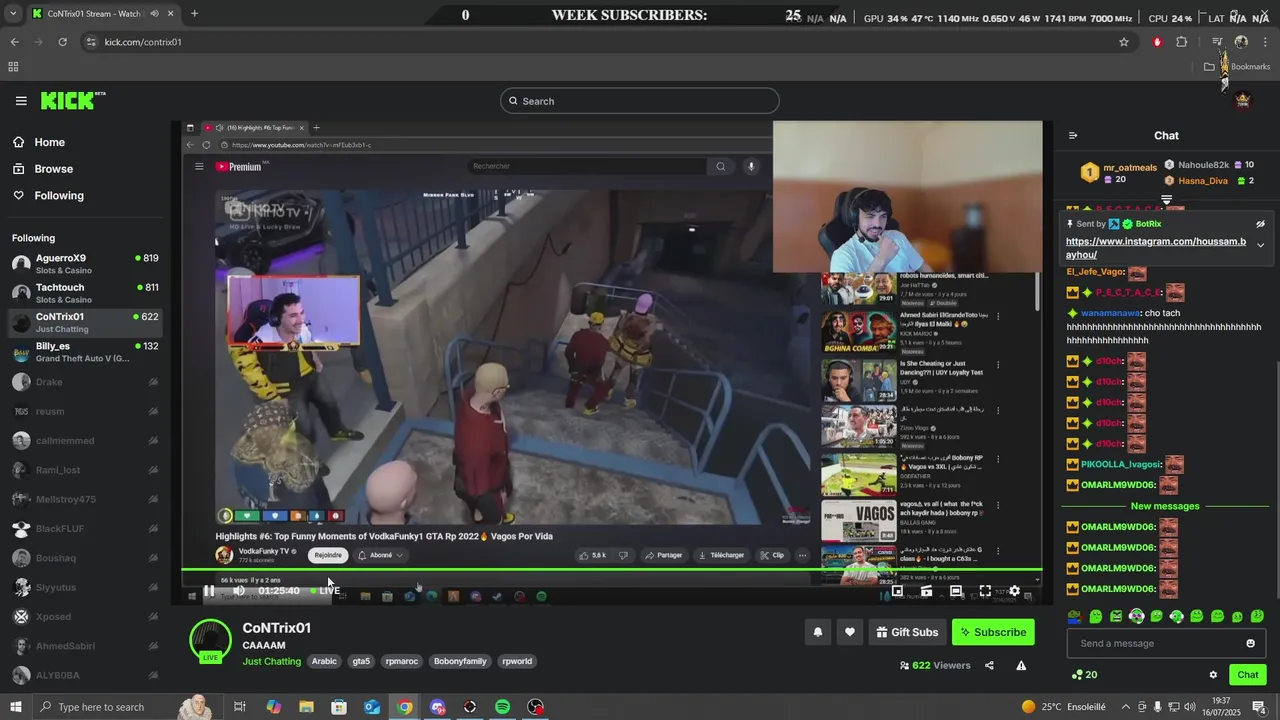
Task: Focus the Kick search box
Action: click(640, 101)
